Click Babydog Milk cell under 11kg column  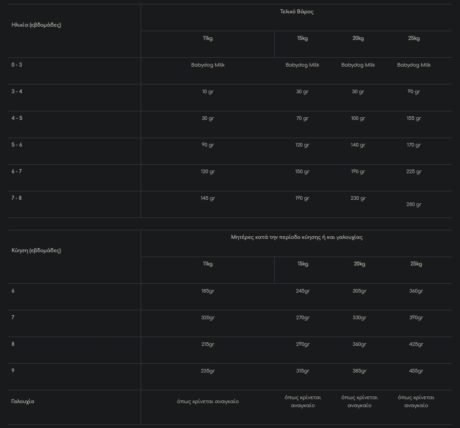click(208, 65)
